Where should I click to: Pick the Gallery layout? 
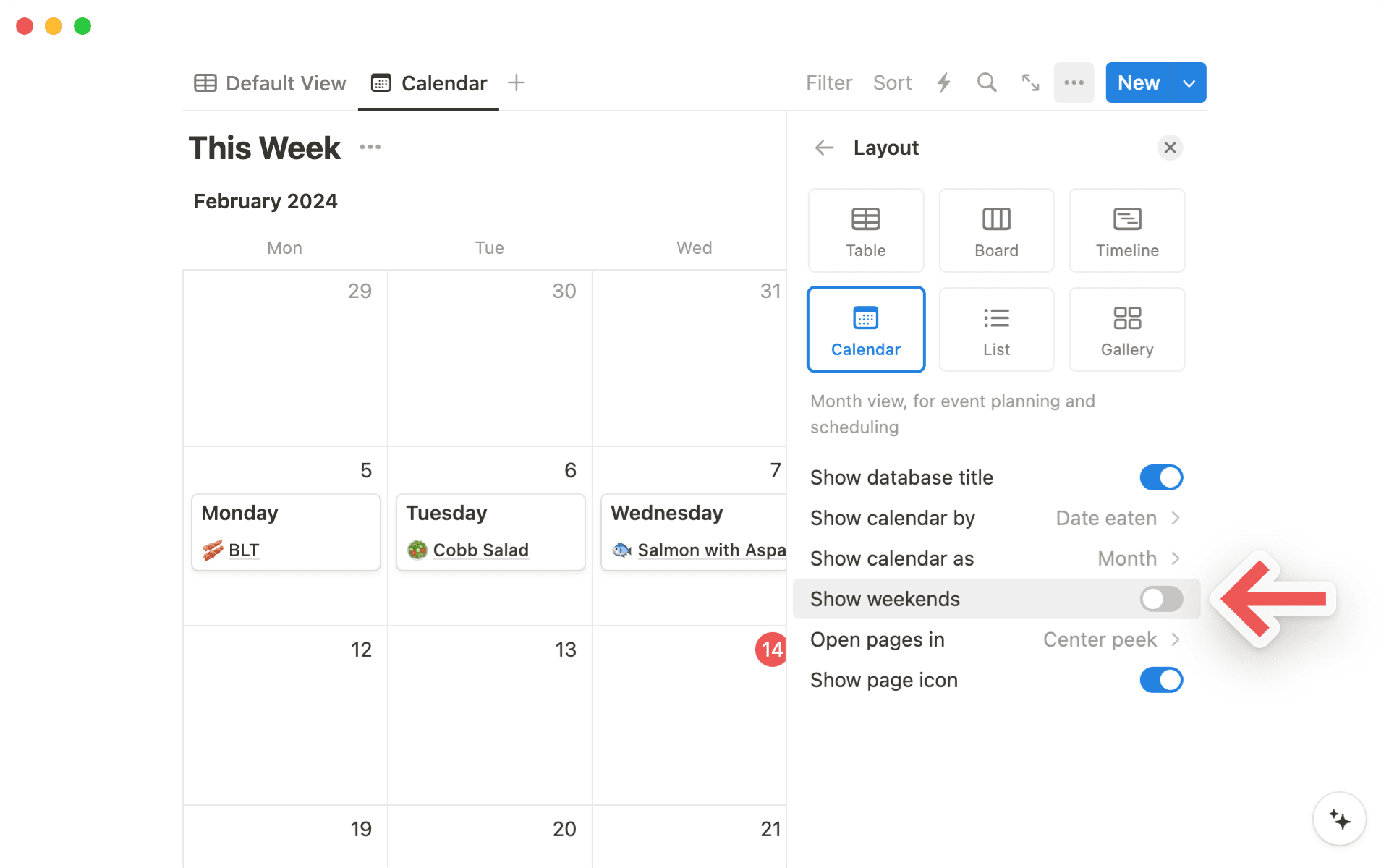[1126, 329]
